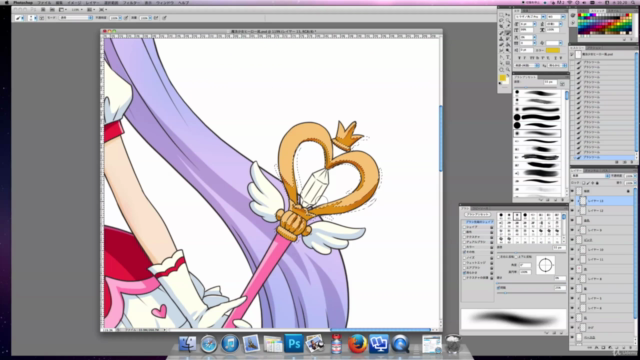Enable the エアブラシ checkbox in Brush panel
640x360 pixels.
point(464,268)
